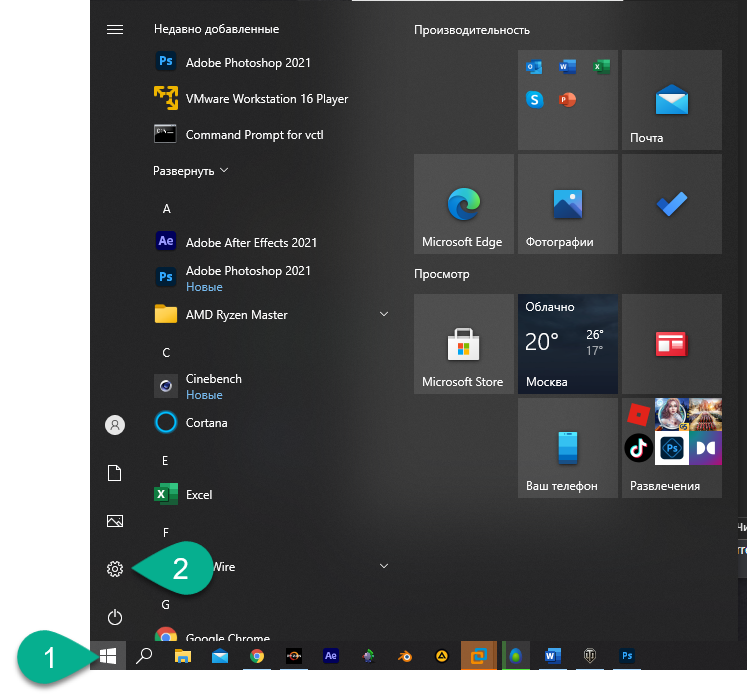The width and height of the screenshot is (747, 695).
Task: Click Excel icon in the Office tile folder
Action: [601, 67]
